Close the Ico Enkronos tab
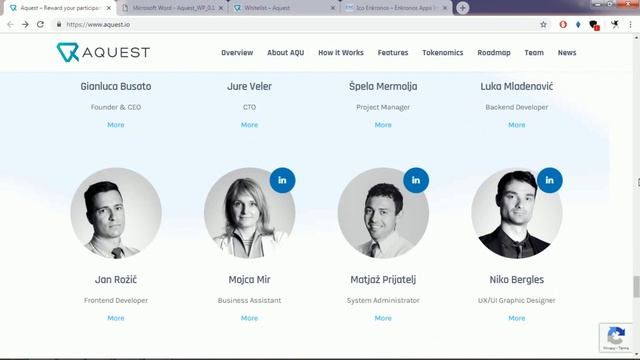The height and width of the screenshot is (360, 640). (445, 8)
